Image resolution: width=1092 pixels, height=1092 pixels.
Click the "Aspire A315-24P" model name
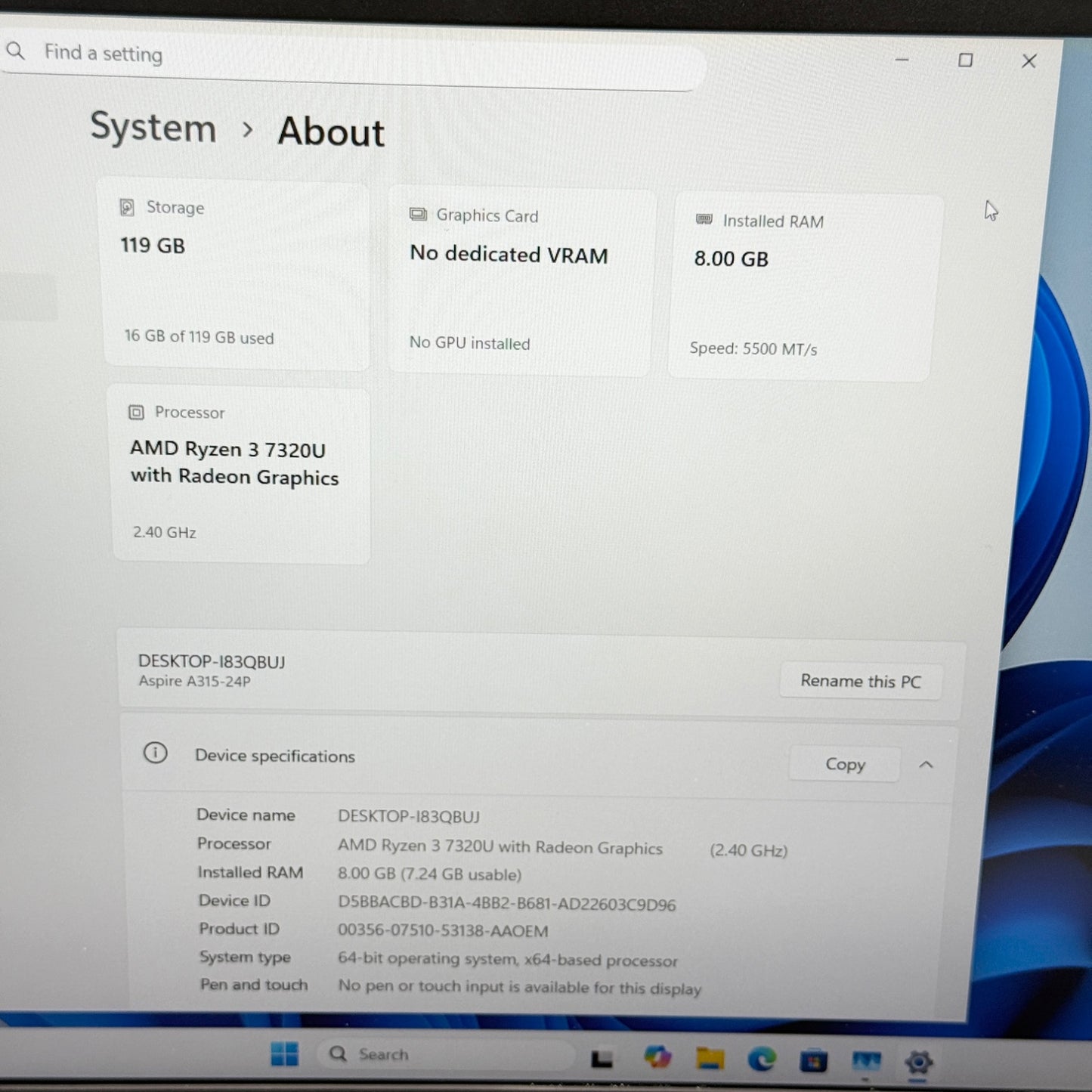click(x=195, y=681)
